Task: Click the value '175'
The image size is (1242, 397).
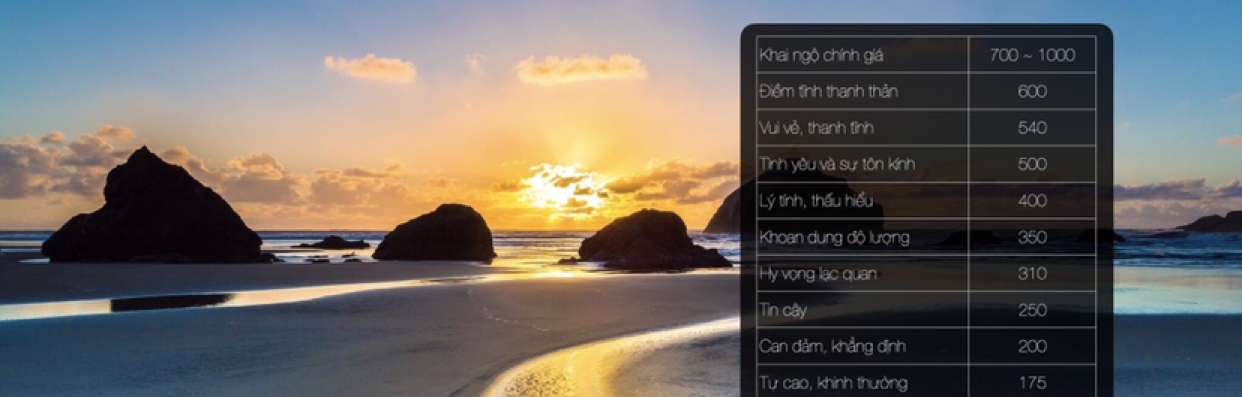Action: [x=1032, y=382]
